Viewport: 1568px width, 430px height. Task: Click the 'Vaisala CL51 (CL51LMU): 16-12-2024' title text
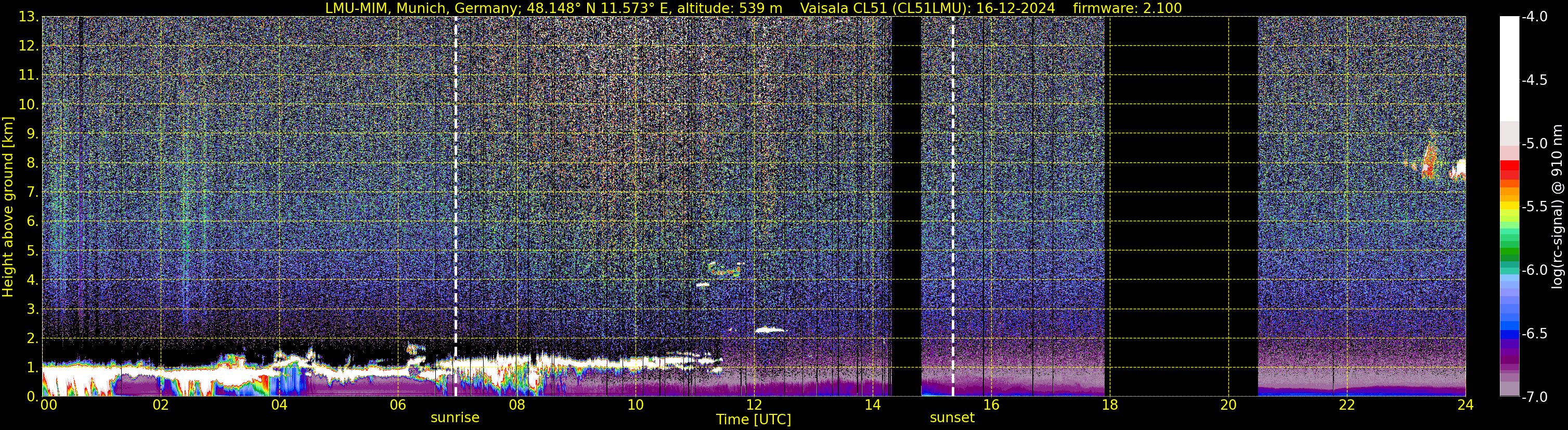click(928, 8)
